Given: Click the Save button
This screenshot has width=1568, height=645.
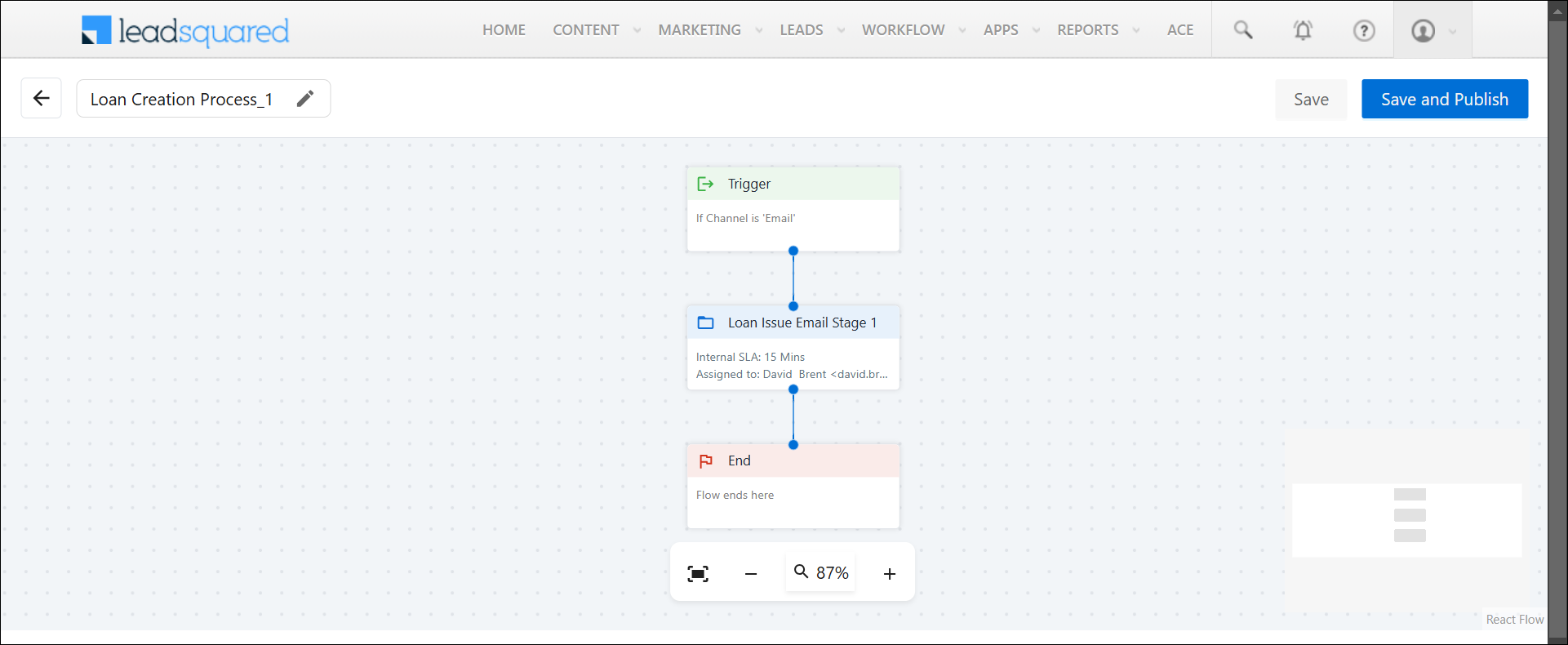Looking at the screenshot, I should [x=1311, y=100].
